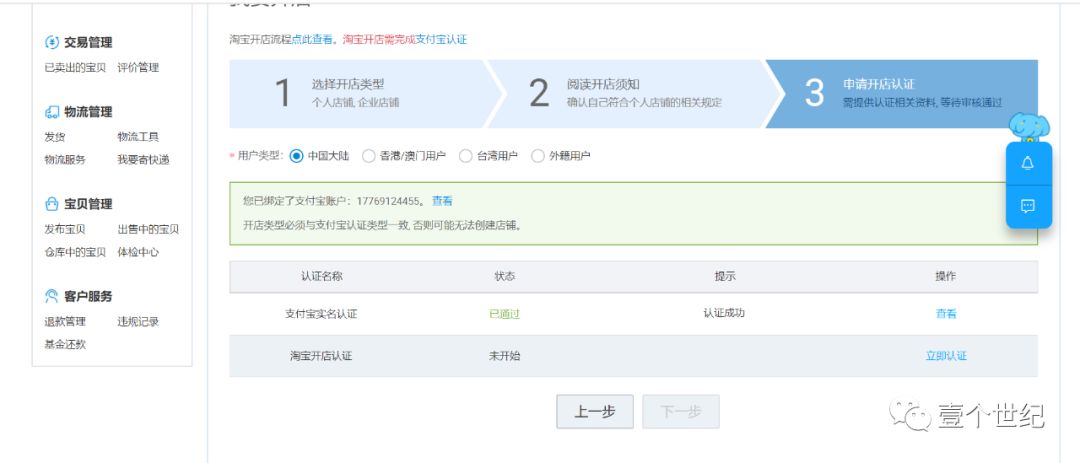Click the 未开始 status text
The height and width of the screenshot is (463, 1080).
click(504, 356)
